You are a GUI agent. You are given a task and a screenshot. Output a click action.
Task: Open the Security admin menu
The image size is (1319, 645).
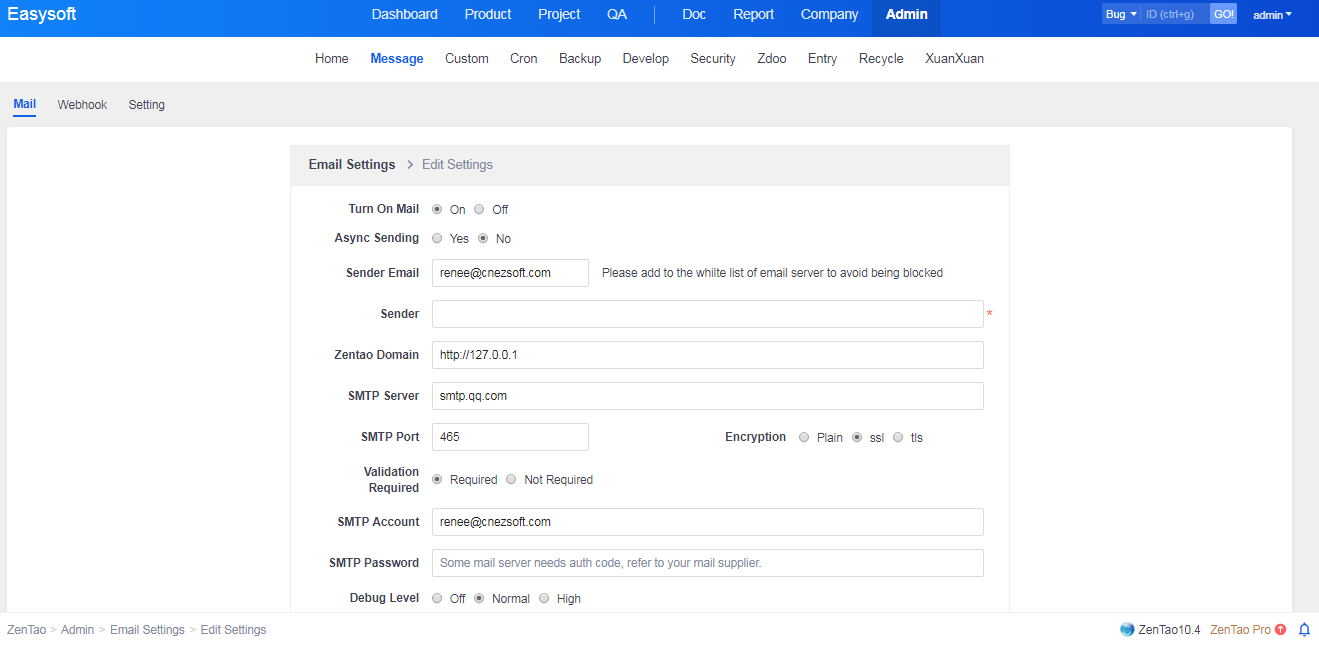tap(712, 59)
